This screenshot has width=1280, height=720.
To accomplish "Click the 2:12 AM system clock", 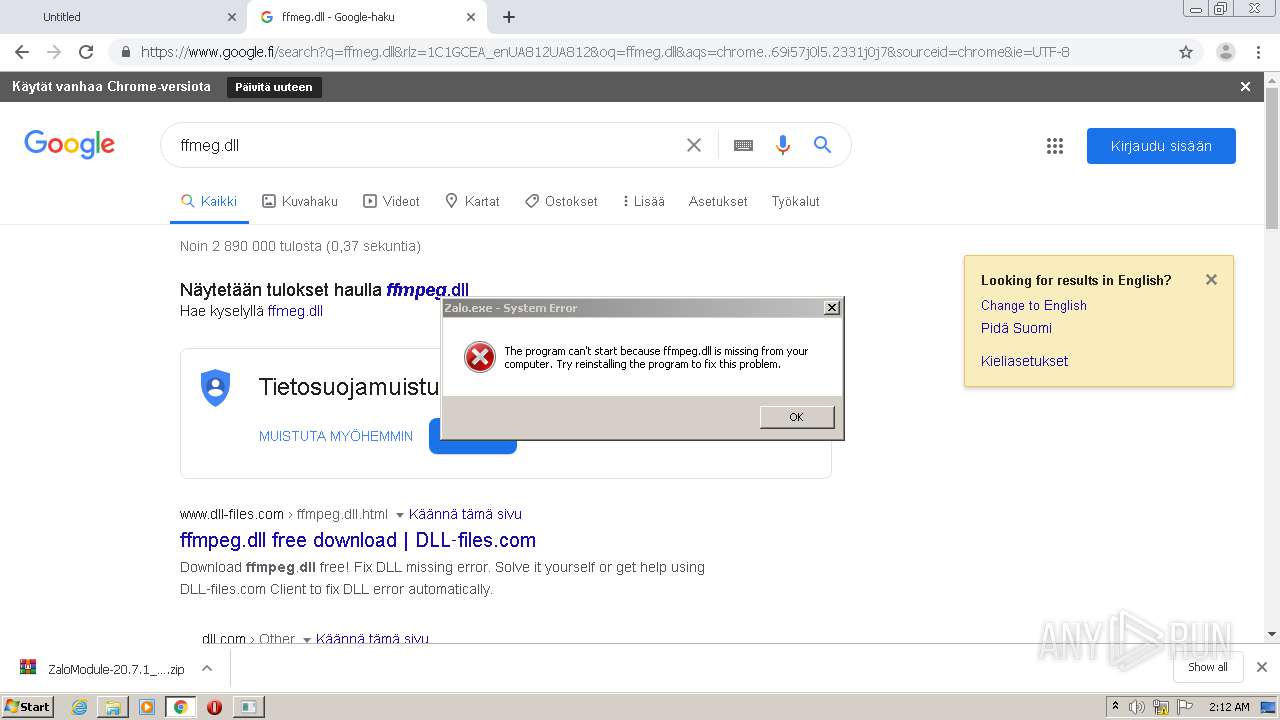I will pyautogui.click(x=1229, y=707).
